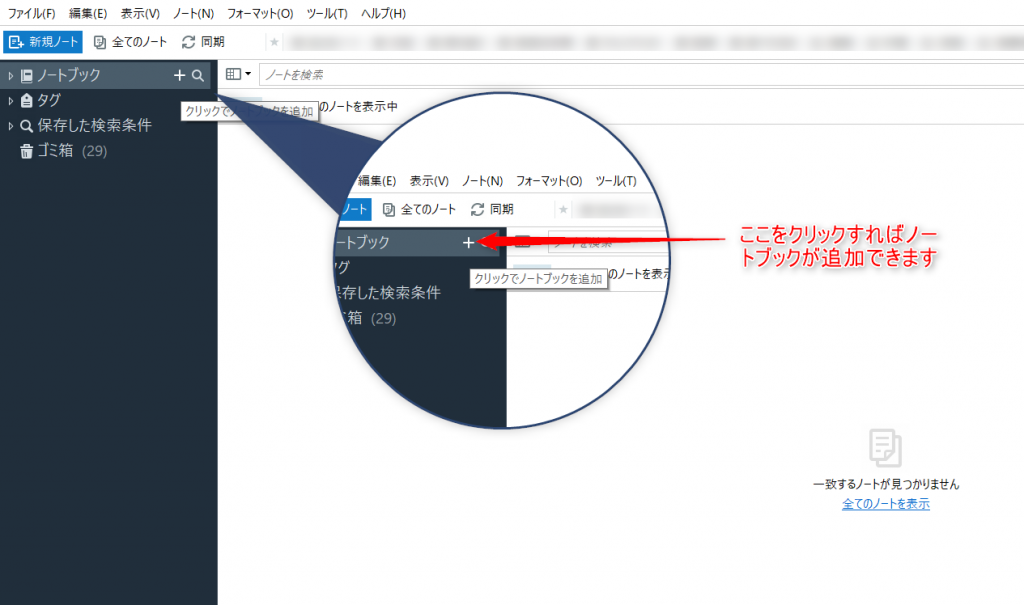Add a notebook with the plus icon
1024x605 pixels.
[179, 75]
